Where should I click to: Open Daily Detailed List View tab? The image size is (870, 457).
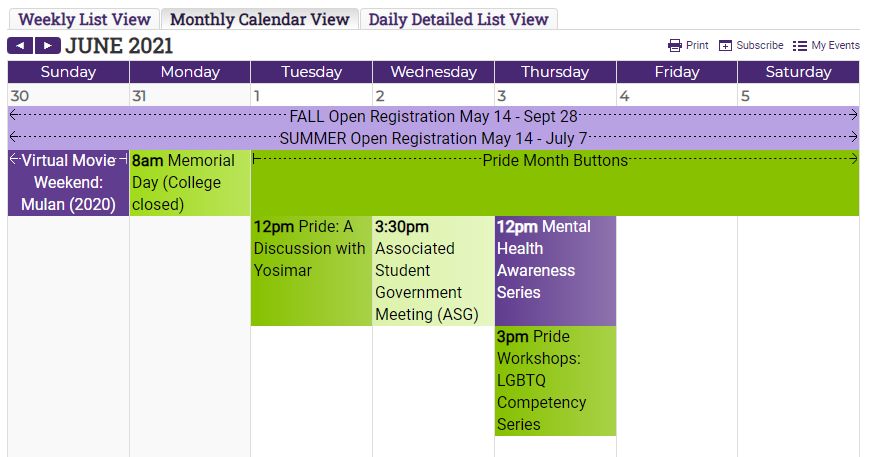tap(458, 19)
